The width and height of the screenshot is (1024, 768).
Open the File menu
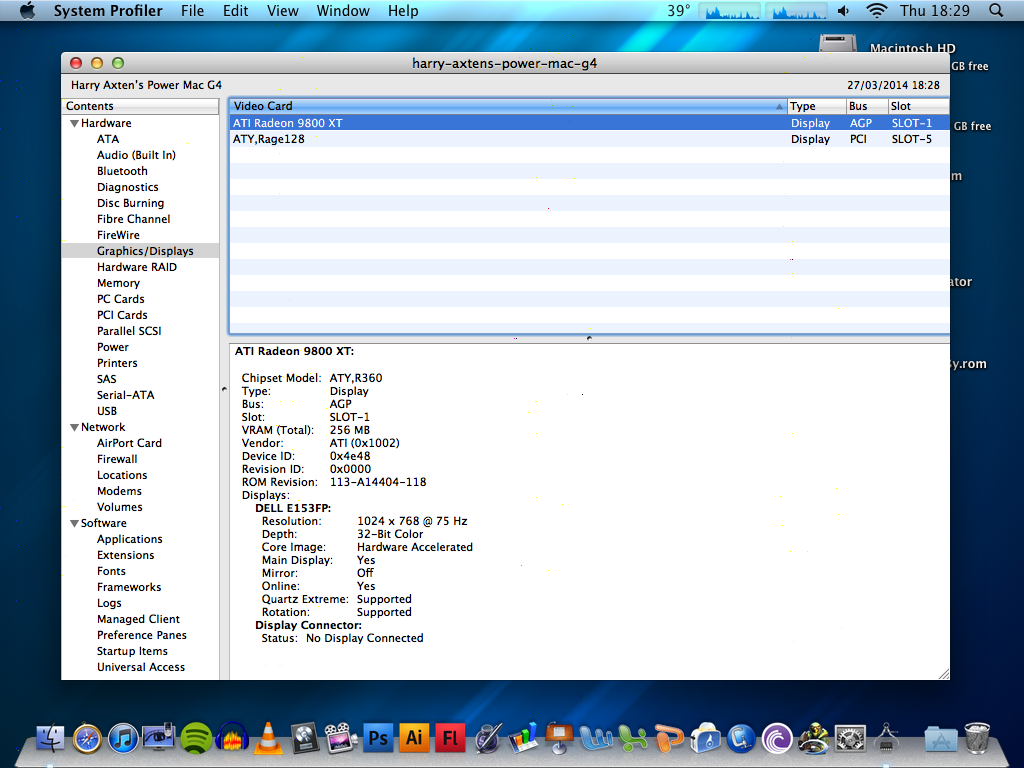pyautogui.click(x=192, y=10)
